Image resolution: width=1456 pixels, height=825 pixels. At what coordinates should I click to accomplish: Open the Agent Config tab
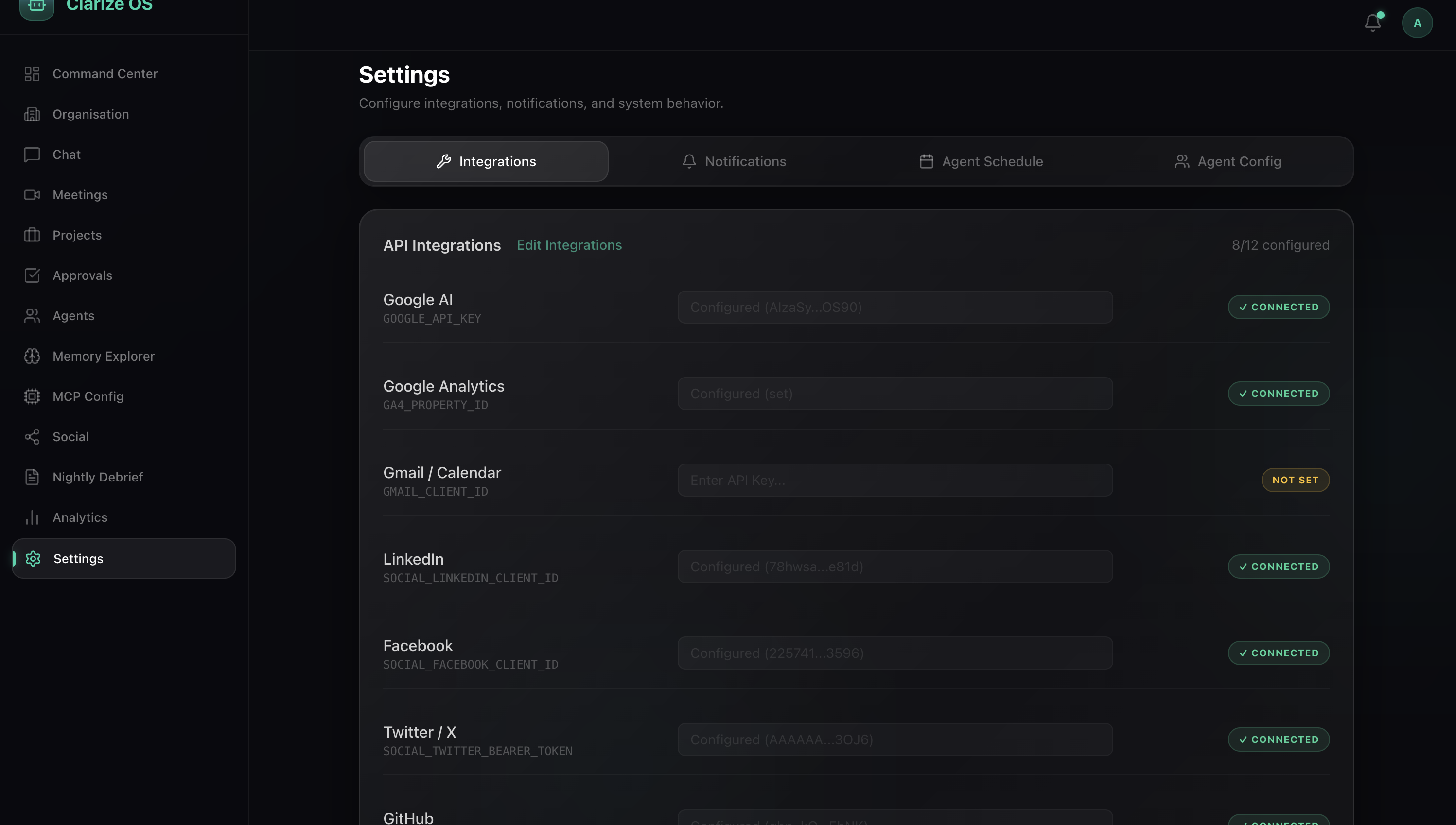[x=1228, y=161]
